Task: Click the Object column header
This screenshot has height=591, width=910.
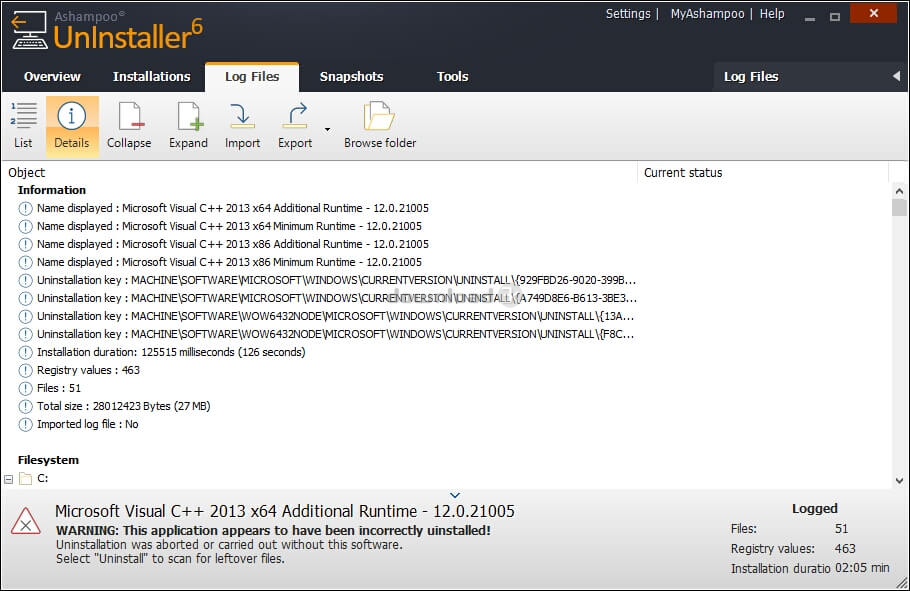Action: tap(321, 172)
